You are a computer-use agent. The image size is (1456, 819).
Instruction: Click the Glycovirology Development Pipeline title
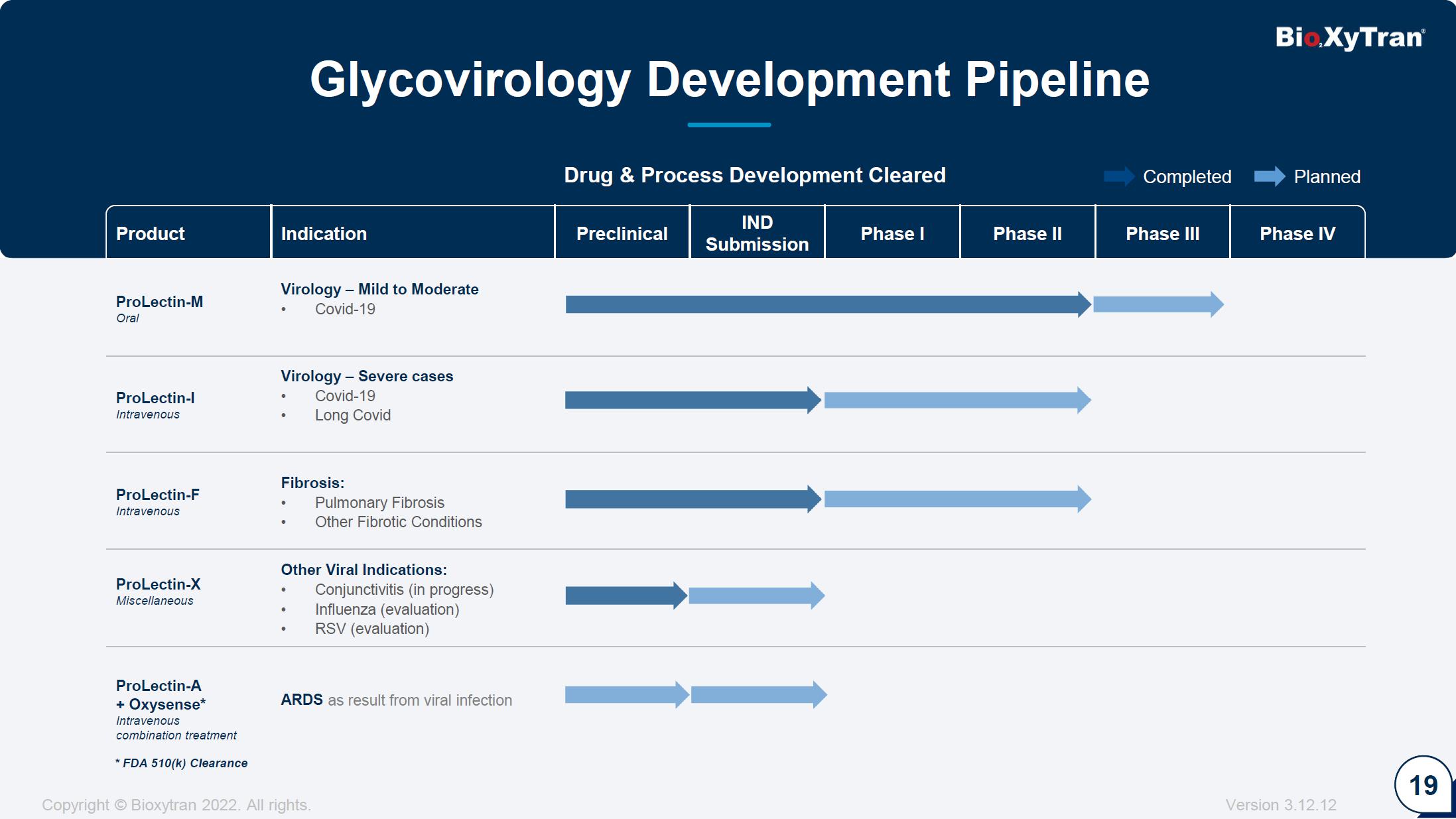point(730,80)
